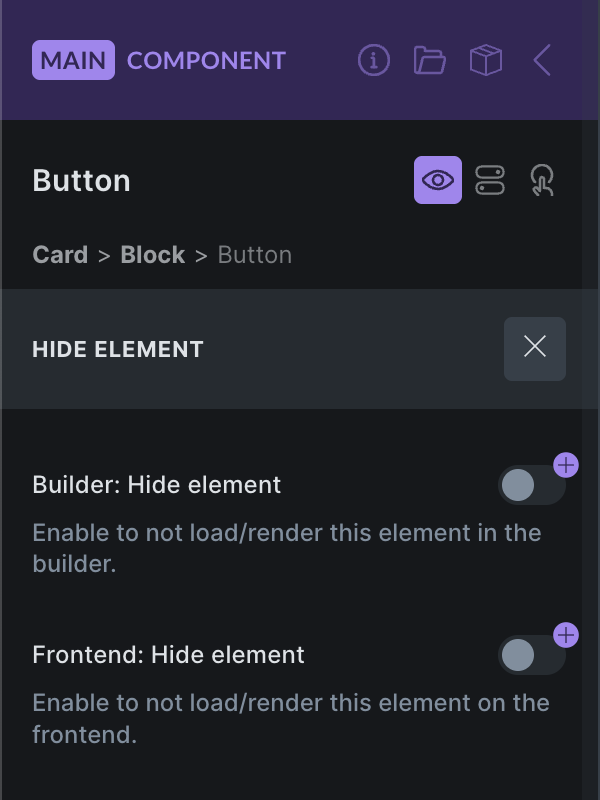
Task: Close the Hide Element section
Action: (535, 348)
